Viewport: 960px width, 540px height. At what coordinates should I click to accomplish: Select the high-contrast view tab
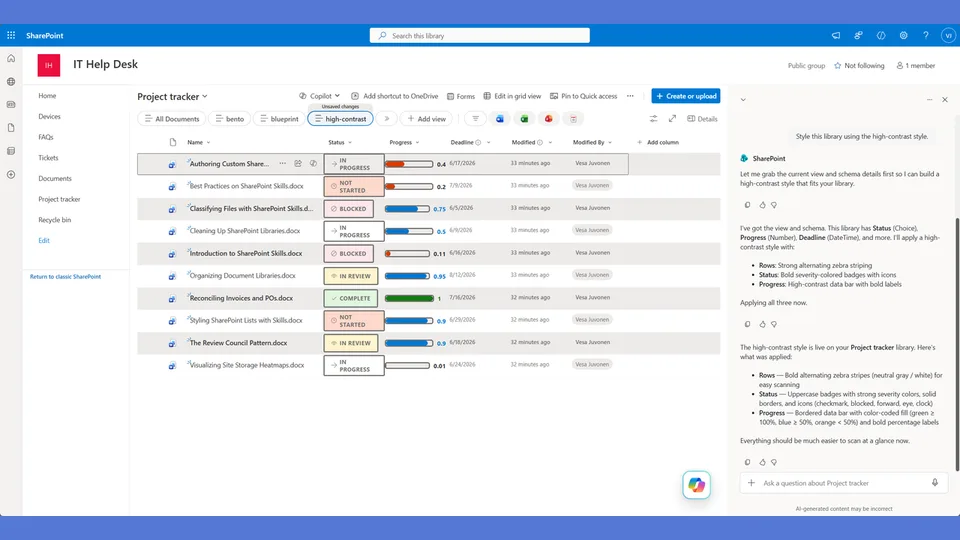[x=340, y=119]
